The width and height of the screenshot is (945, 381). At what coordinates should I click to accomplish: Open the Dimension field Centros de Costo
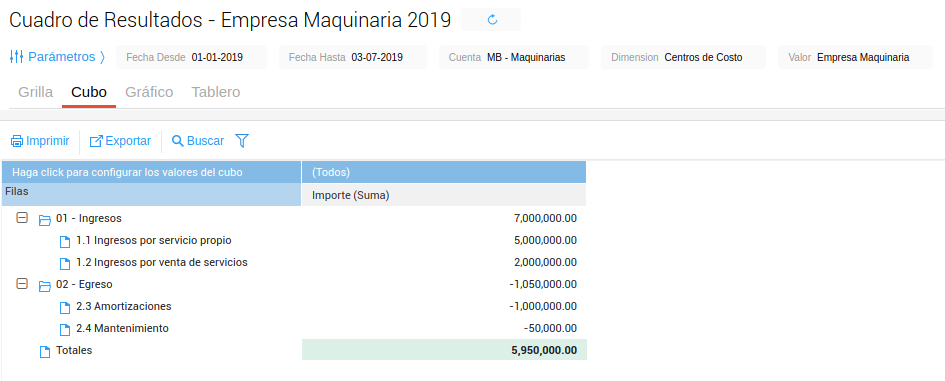[x=683, y=58]
